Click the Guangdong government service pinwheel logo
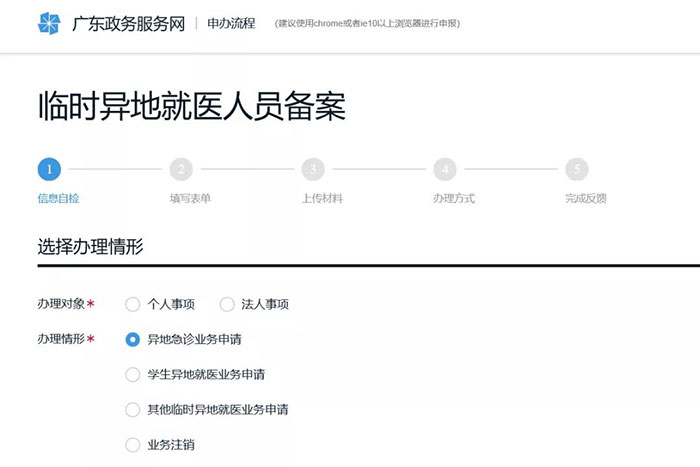Viewport: 700px width, 467px height. (50, 23)
